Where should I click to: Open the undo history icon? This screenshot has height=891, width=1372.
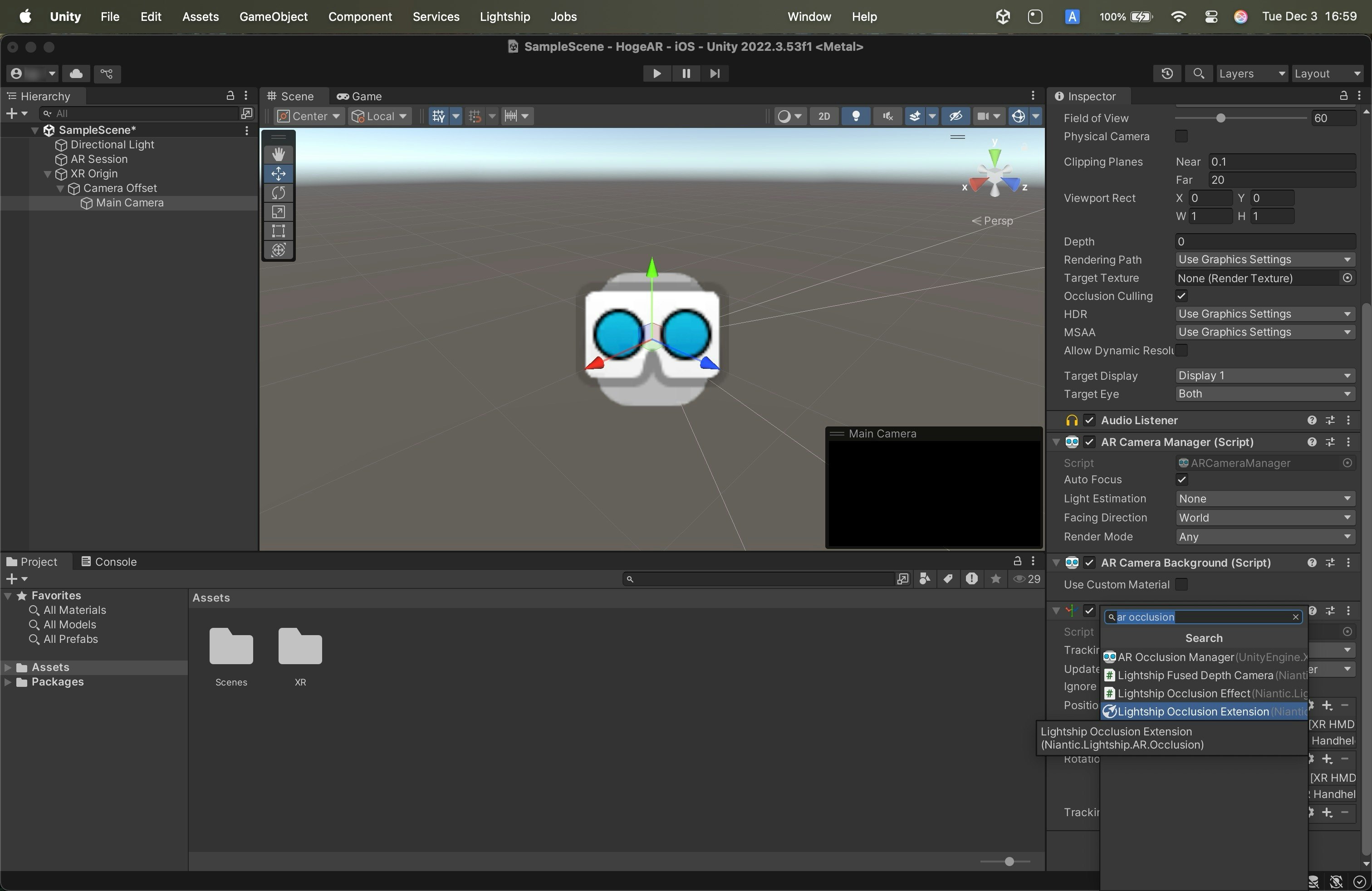1167,73
